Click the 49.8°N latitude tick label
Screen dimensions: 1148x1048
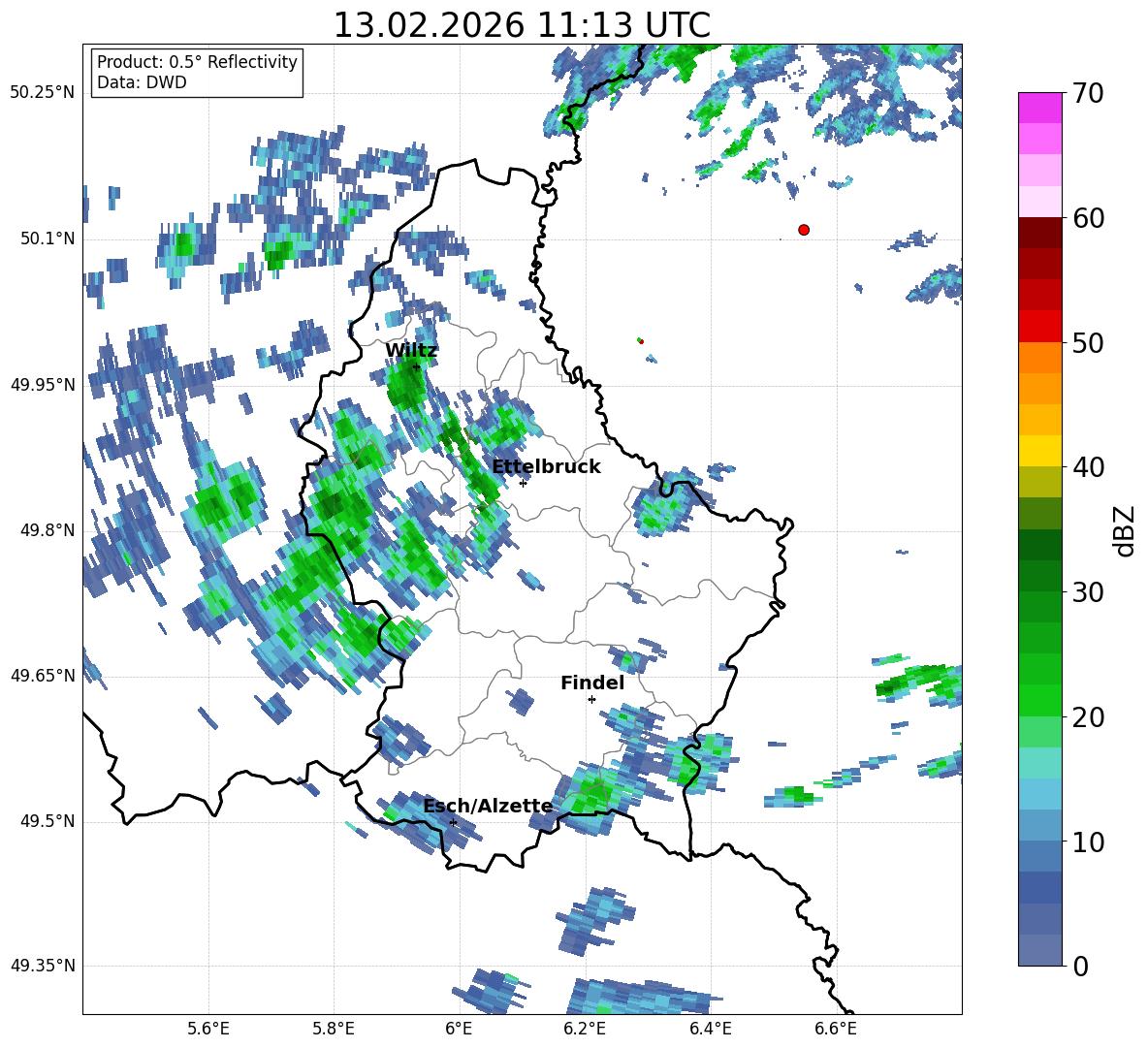(48, 530)
